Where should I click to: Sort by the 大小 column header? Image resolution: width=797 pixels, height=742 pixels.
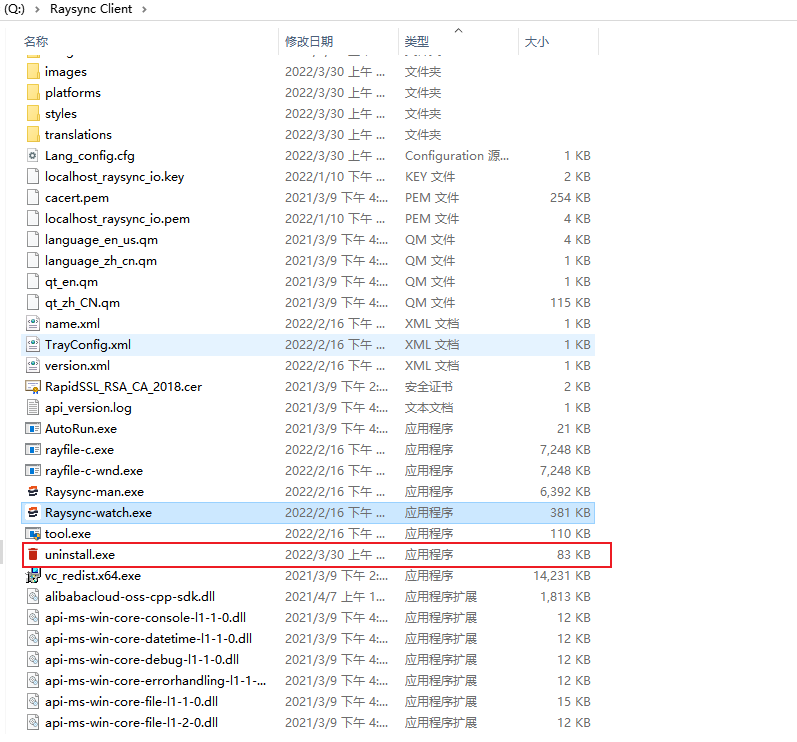[537, 41]
